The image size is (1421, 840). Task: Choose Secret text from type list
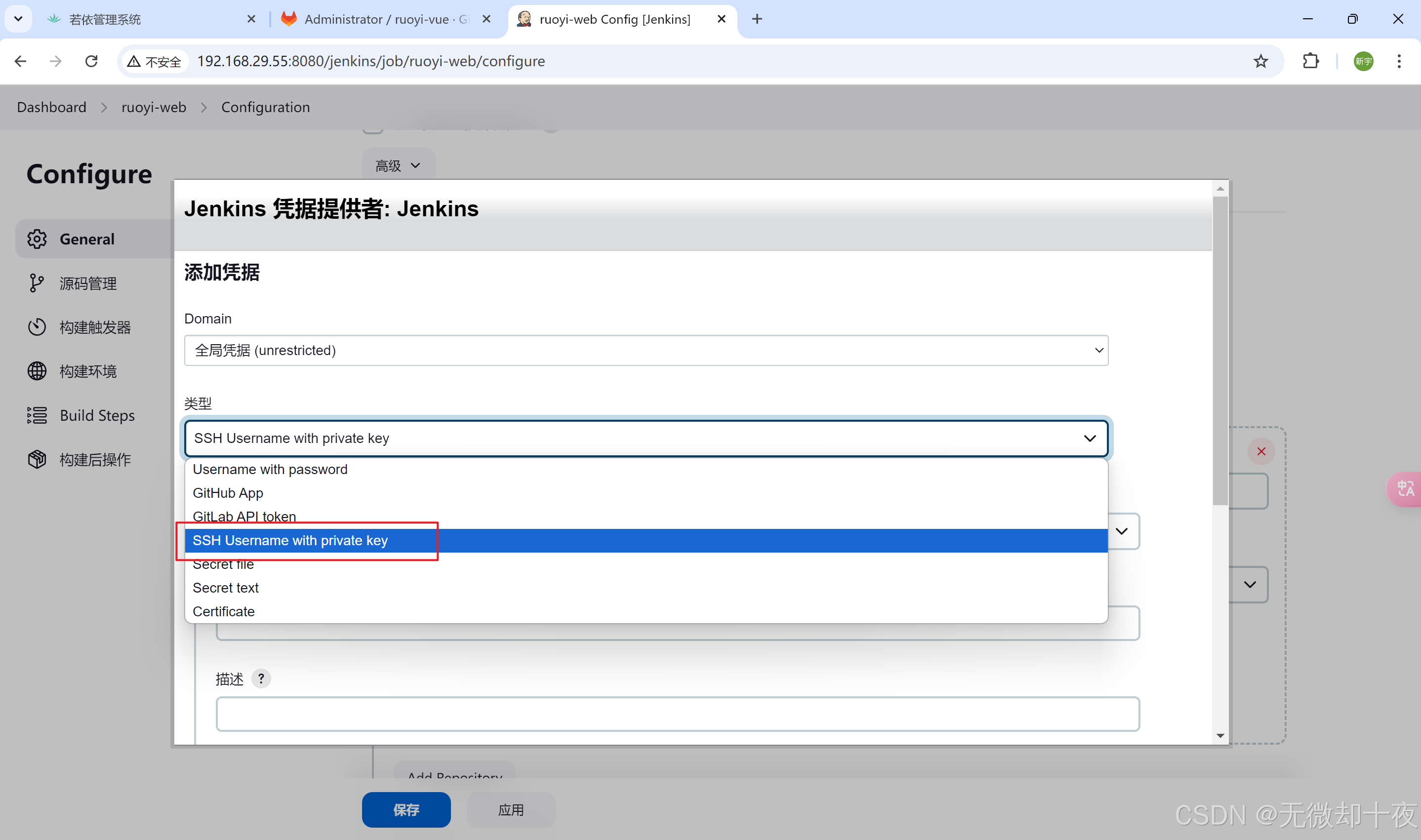(x=225, y=588)
